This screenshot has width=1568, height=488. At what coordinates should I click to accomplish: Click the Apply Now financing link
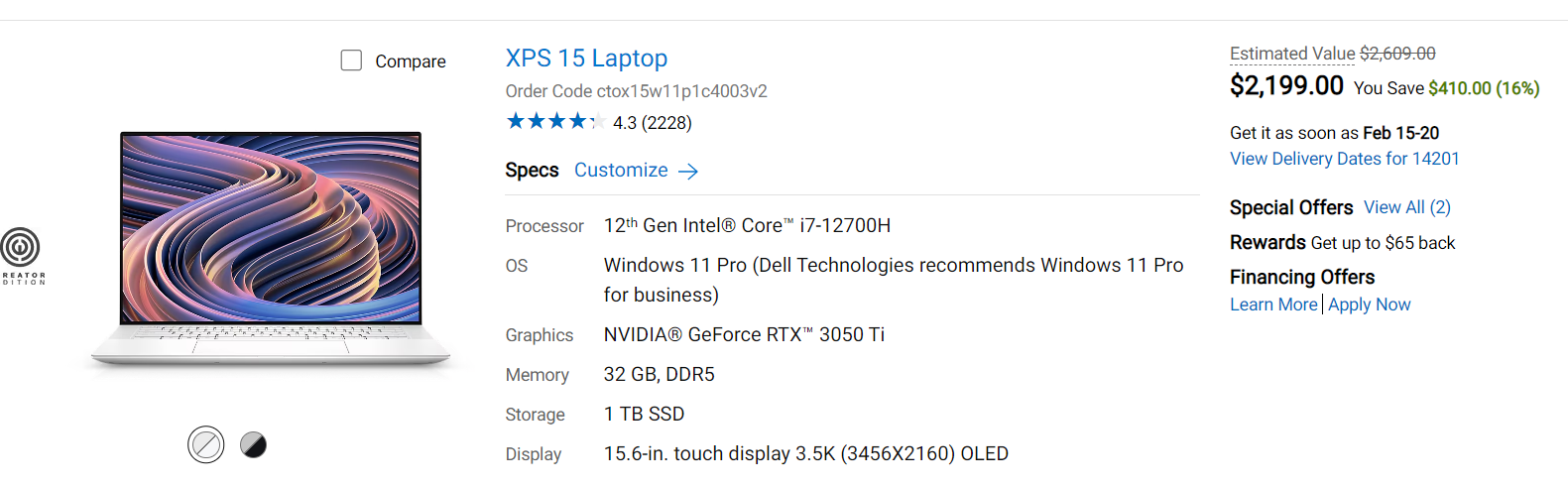(1369, 305)
